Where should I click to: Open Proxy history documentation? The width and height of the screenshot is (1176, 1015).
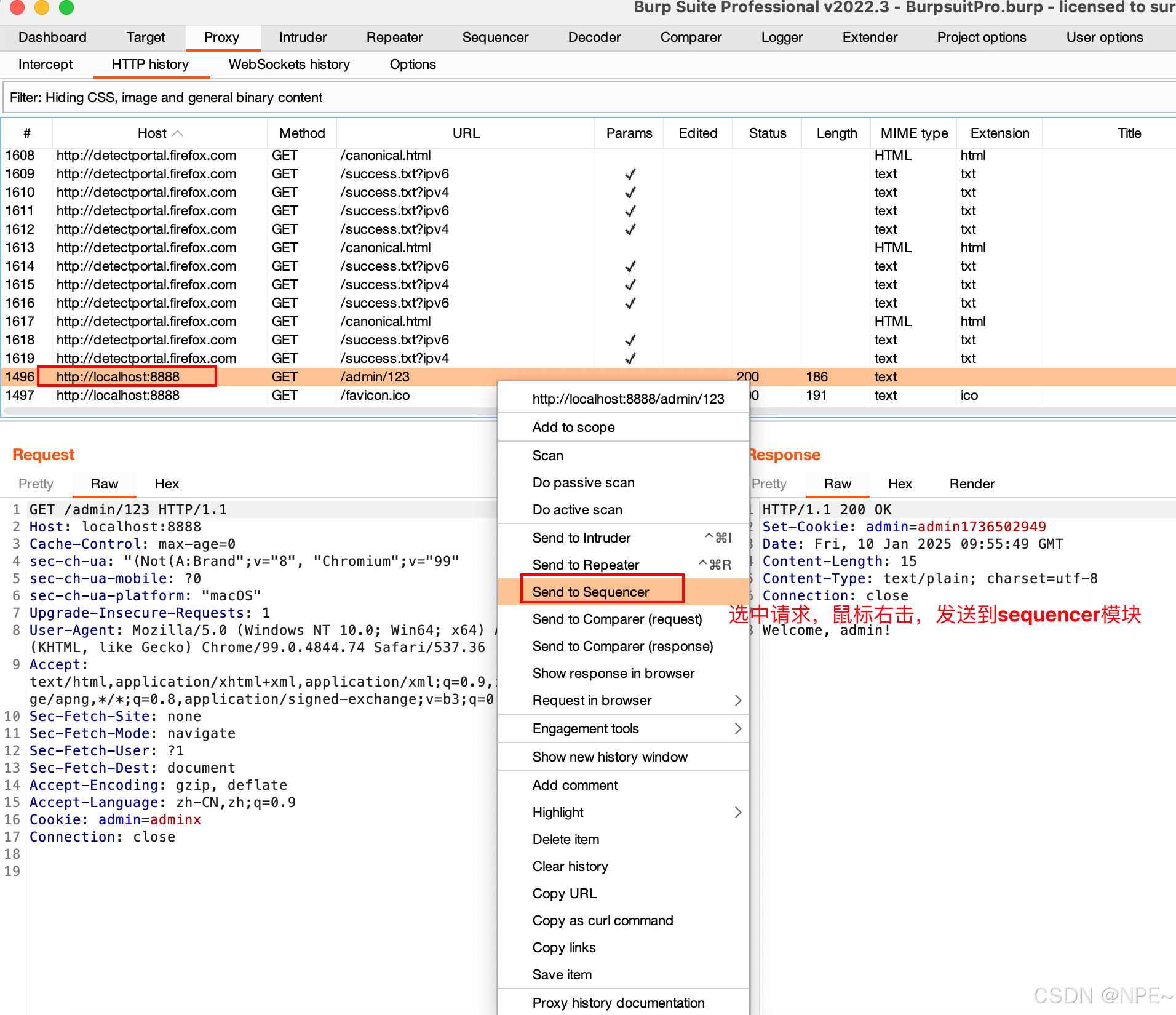pos(624,1003)
